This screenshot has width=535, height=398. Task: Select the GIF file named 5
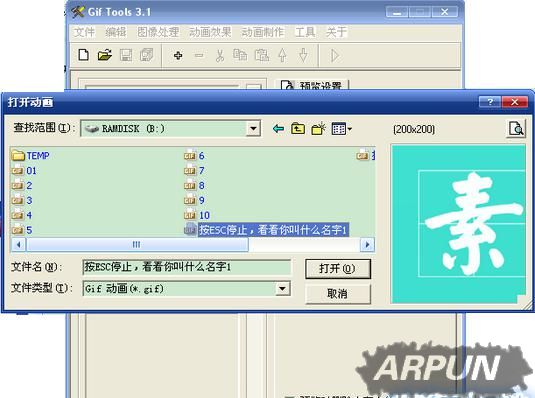(22, 230)
